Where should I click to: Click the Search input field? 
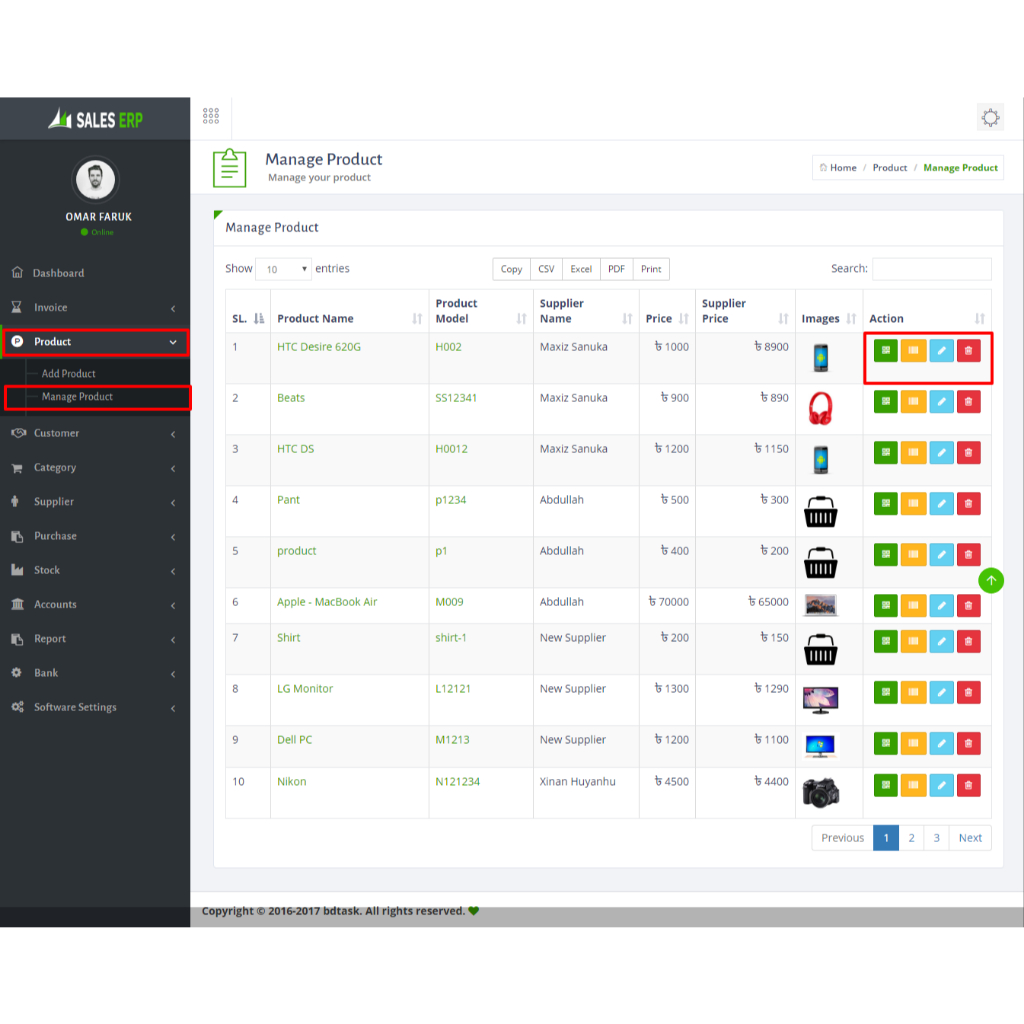point(931,269)
